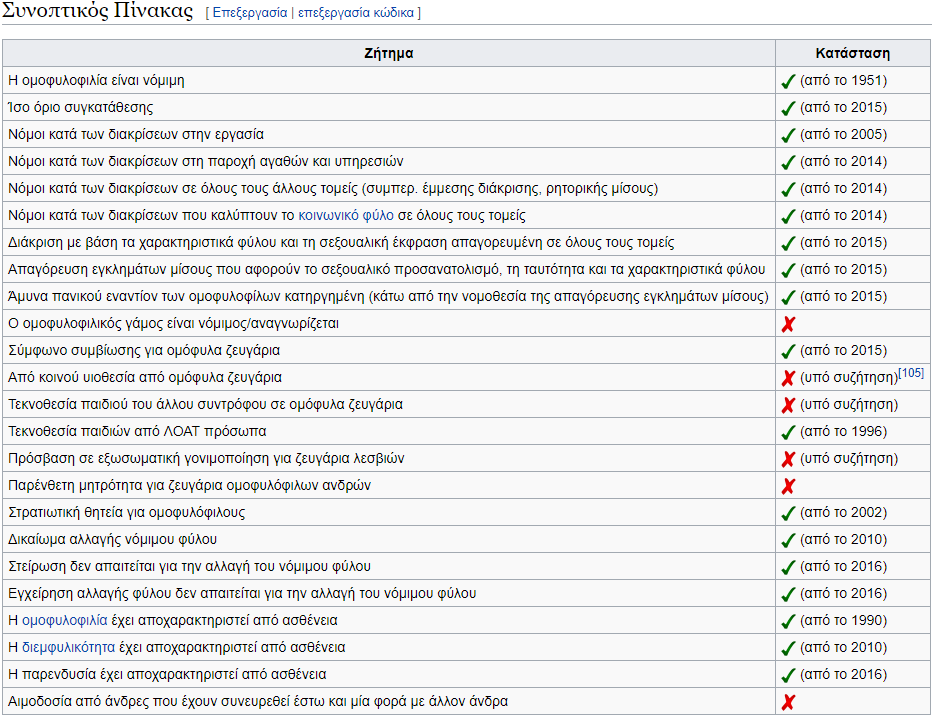This screenshot has width=932, height=719.
Task: Click the cell Τεκνοθεσία παιδιών από ΛΟΑΤ πρόσωπα
Action: (x=389, y=431)
